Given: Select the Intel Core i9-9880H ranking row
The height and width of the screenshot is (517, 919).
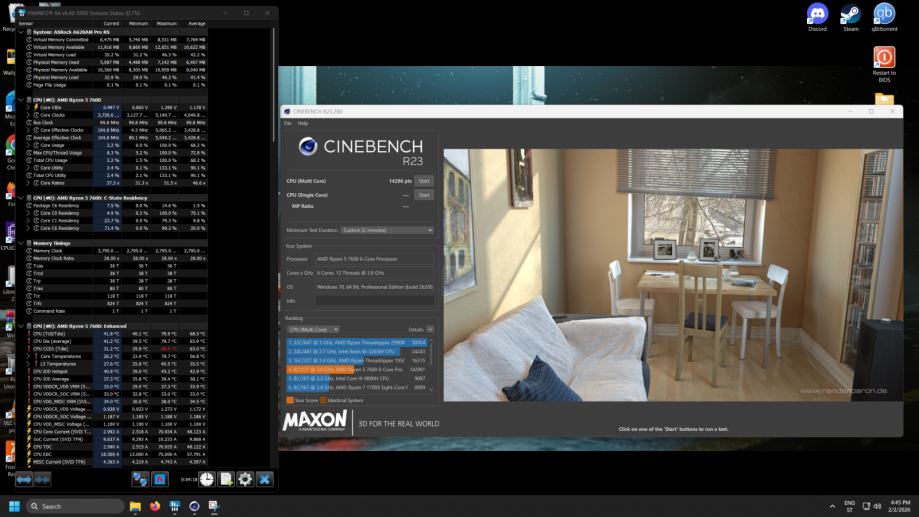Looking at the screenshot, I should [358, 378].
